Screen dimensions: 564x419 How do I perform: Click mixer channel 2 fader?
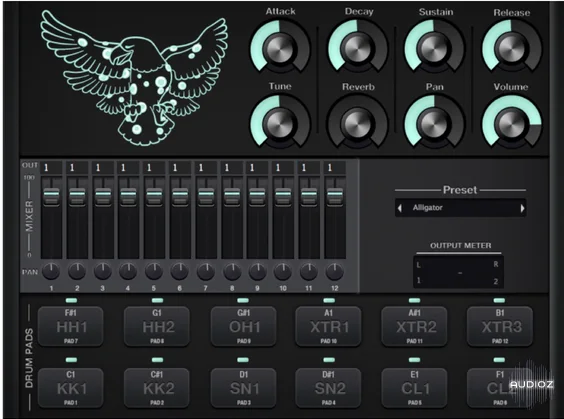(x=77, y=196)
